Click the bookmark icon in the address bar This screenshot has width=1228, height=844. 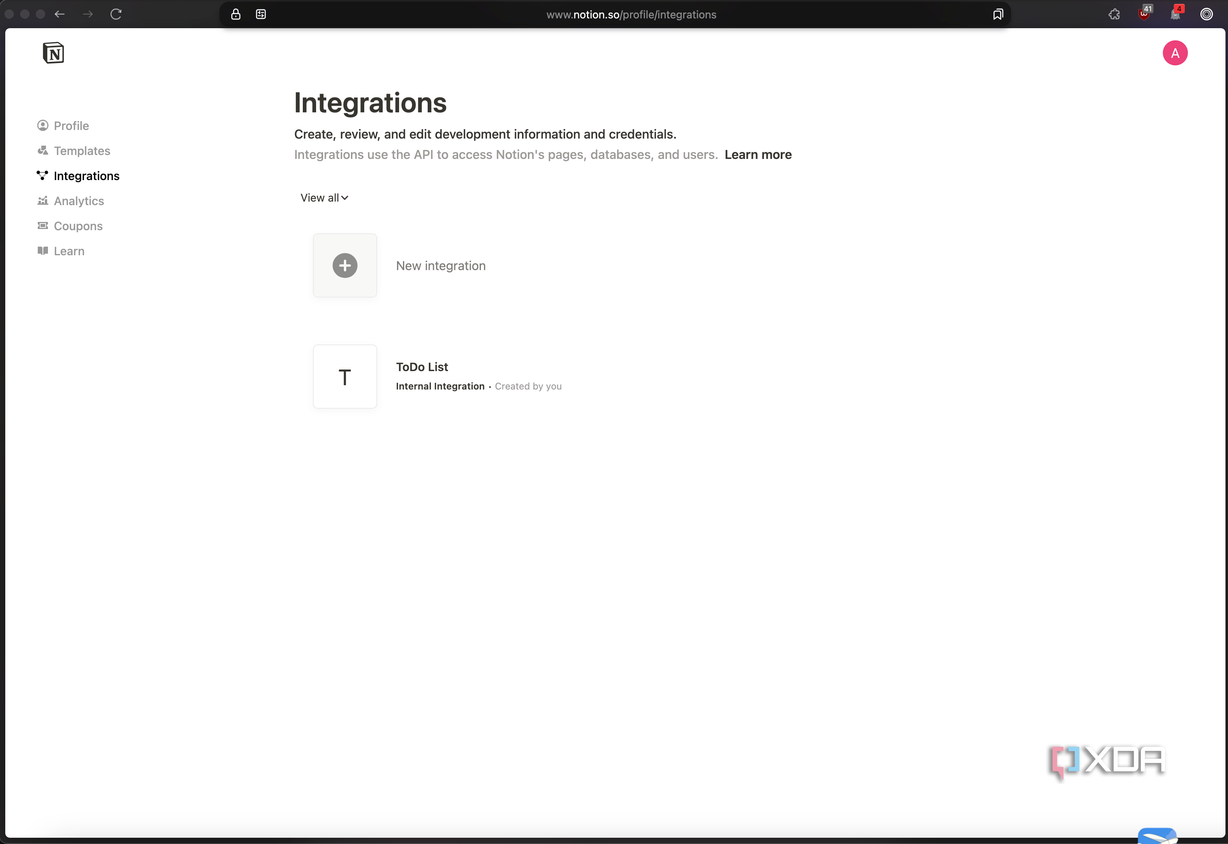[998, 14]
